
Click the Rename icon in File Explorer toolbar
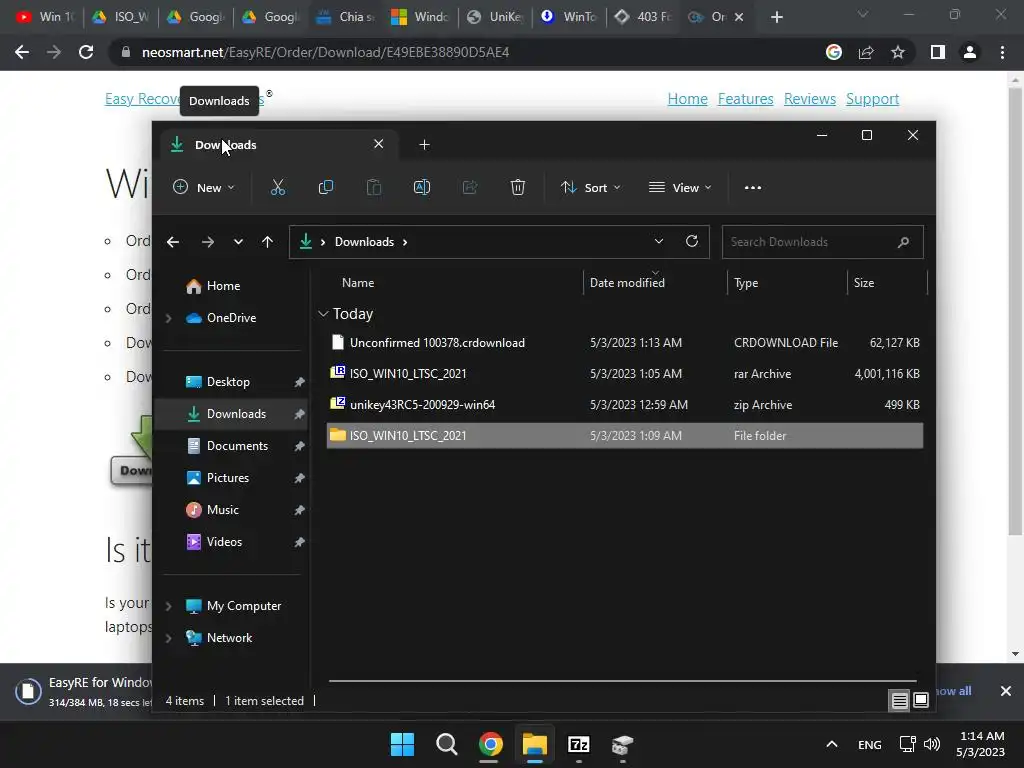(422, 187)
